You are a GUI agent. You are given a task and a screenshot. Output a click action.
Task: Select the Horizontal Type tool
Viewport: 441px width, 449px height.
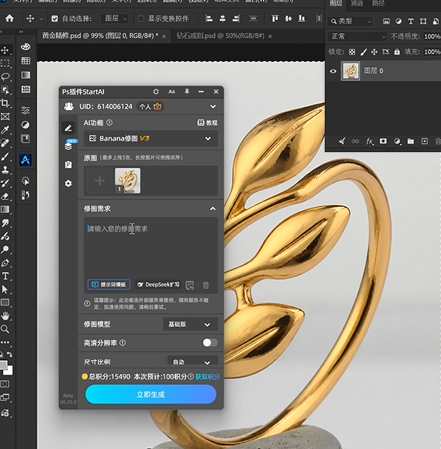(5, 276)
